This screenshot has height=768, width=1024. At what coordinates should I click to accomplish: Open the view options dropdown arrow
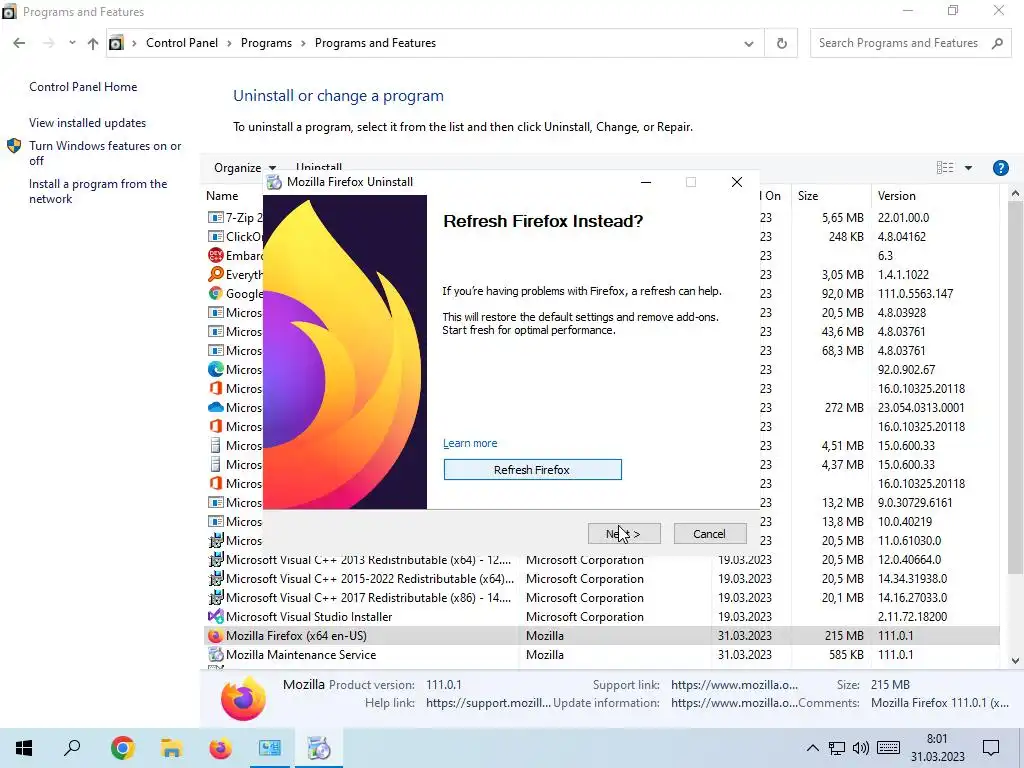point(968,168)
